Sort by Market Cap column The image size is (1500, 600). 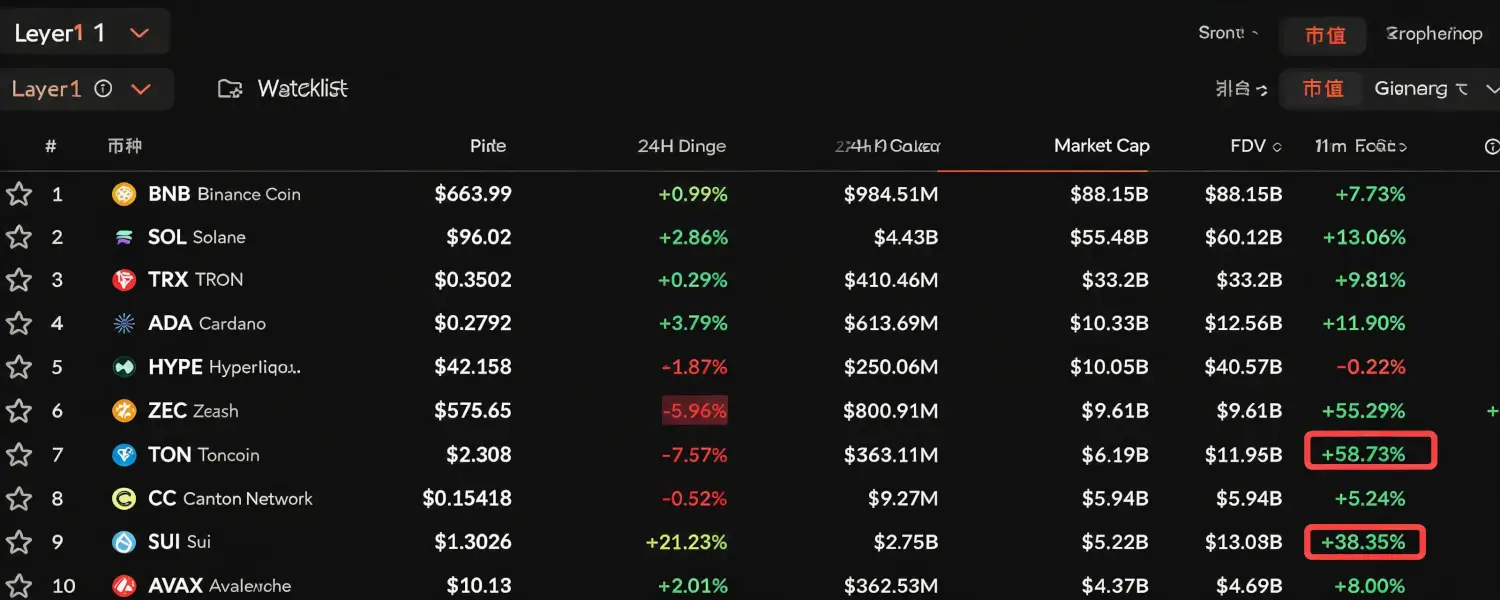(x=1101, y=146)
